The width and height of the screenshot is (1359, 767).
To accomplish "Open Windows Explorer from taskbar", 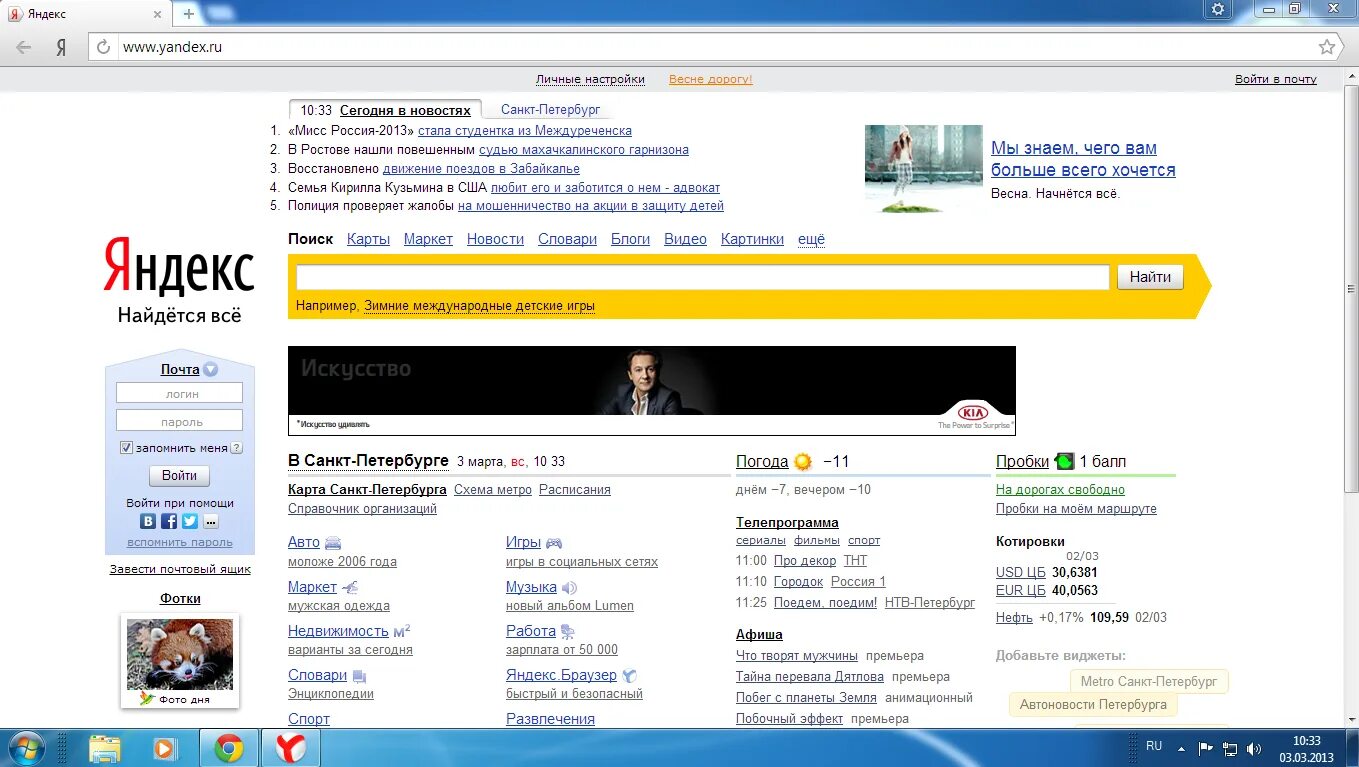I will [x=104, y=748].
